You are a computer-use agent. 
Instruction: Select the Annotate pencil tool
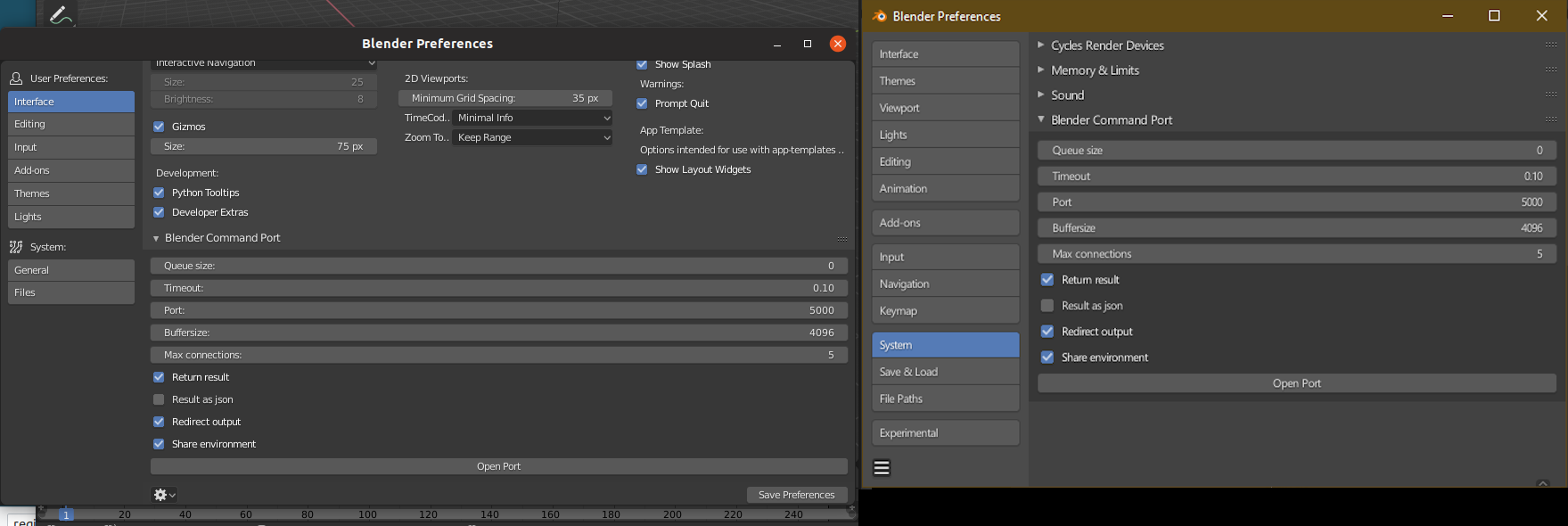[60, 14]
